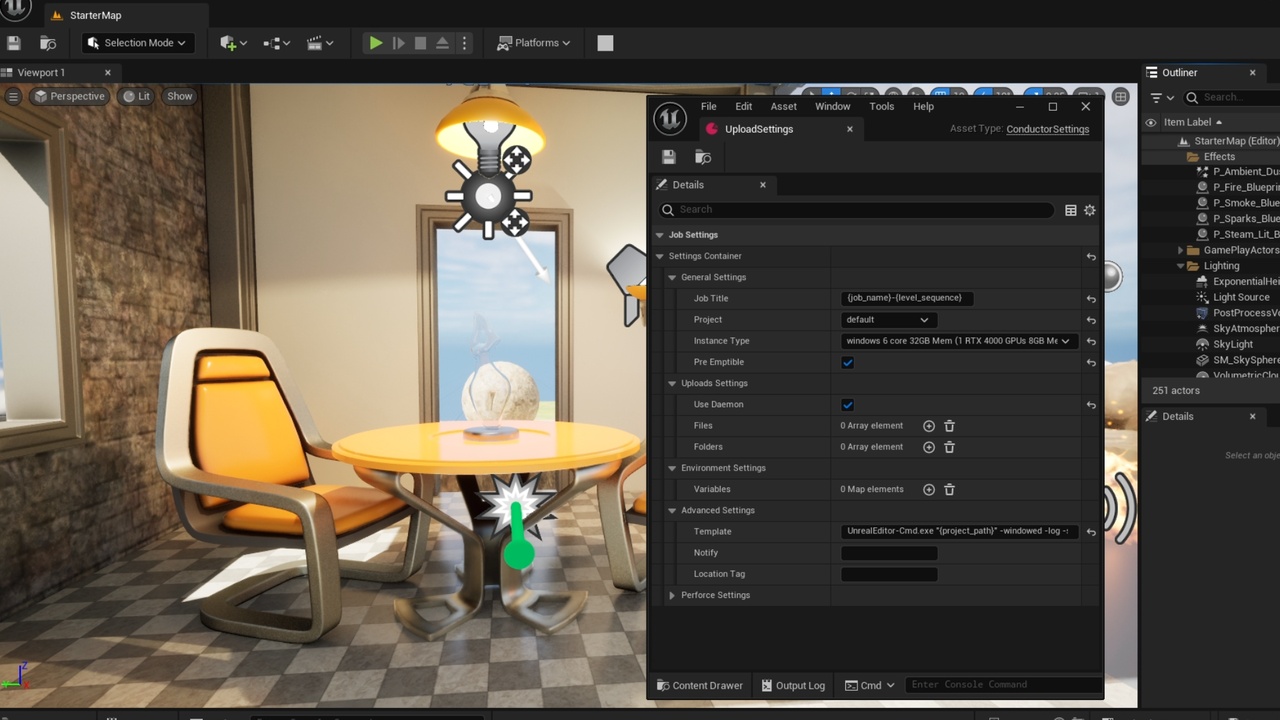Screen dimensions: 1280x720
Task: Add an element to Folders array
Action: click(x=929, y=447)
